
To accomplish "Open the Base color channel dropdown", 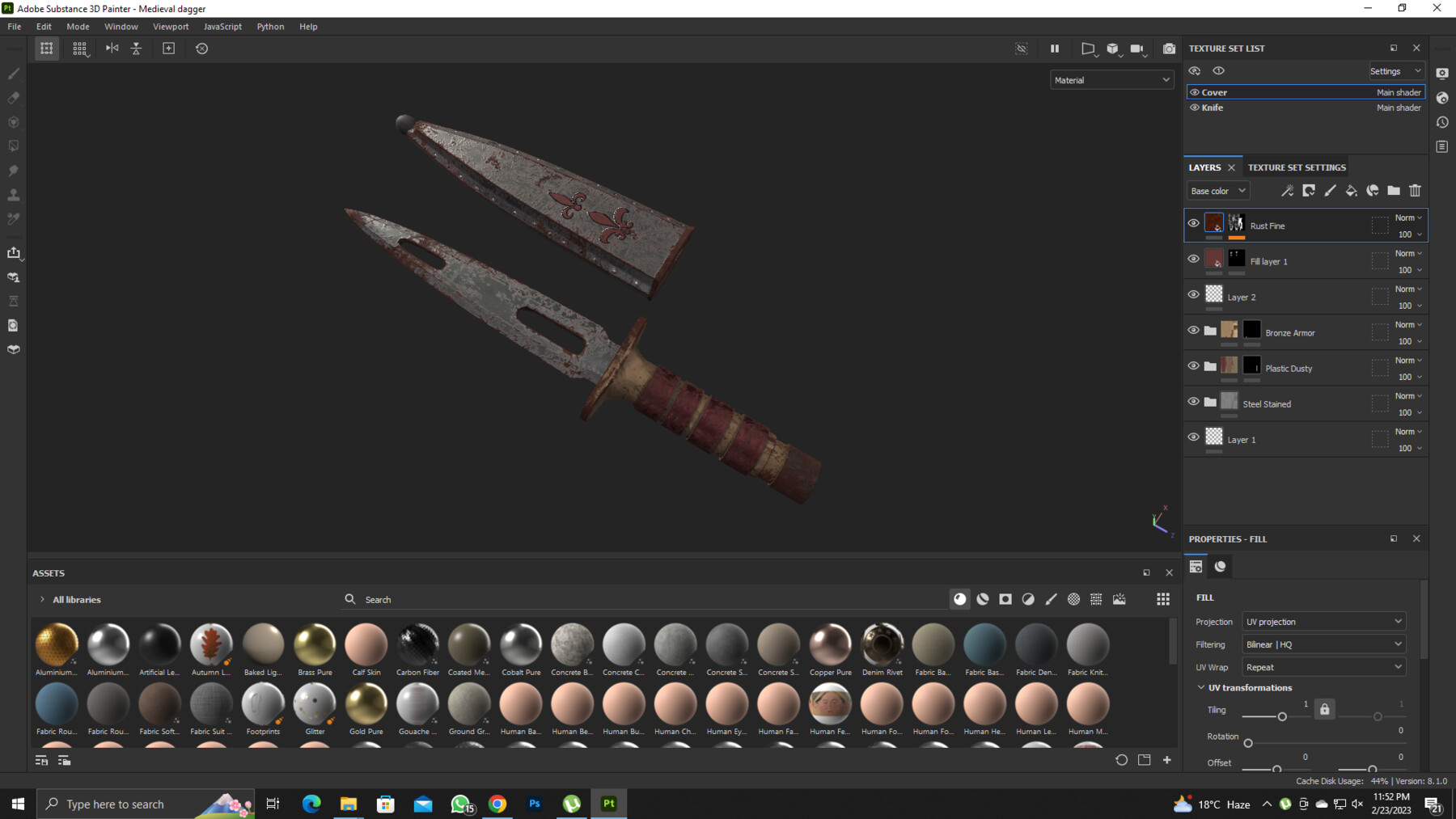I will click(1217, 191).
